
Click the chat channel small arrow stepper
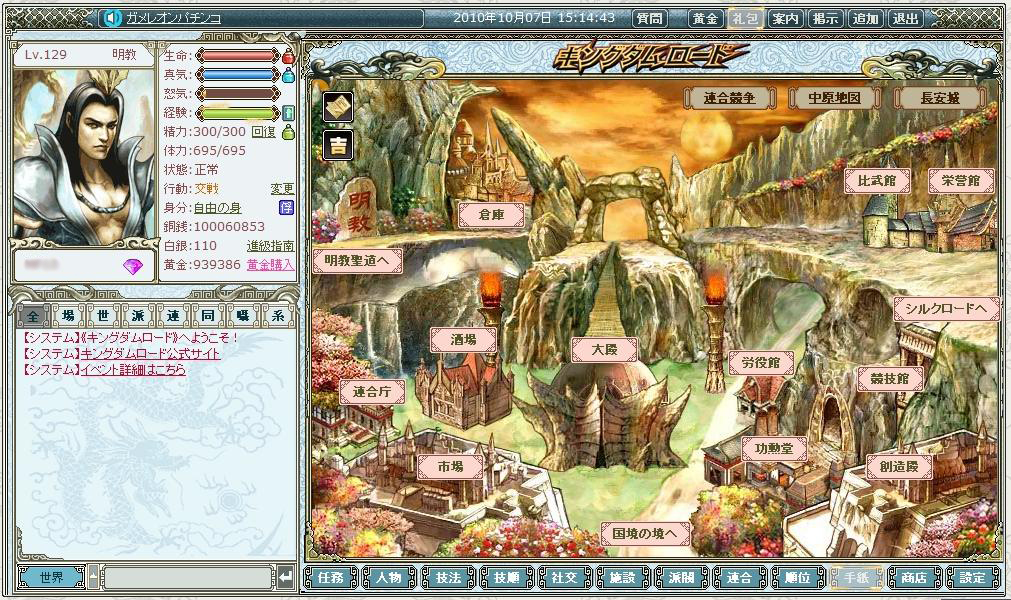(x=93, y=577)
